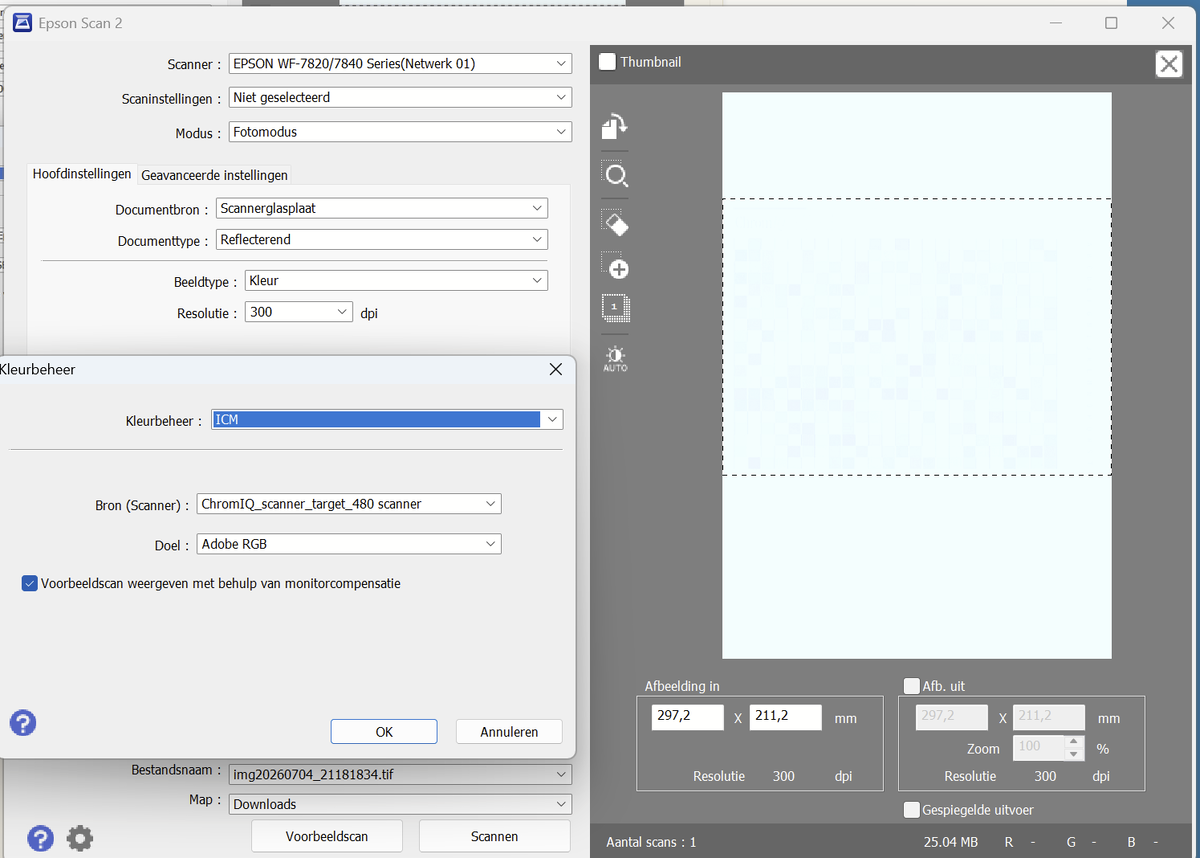Click the auto-locate marquee icon
1200x858 pixels.
coord(615,307)
